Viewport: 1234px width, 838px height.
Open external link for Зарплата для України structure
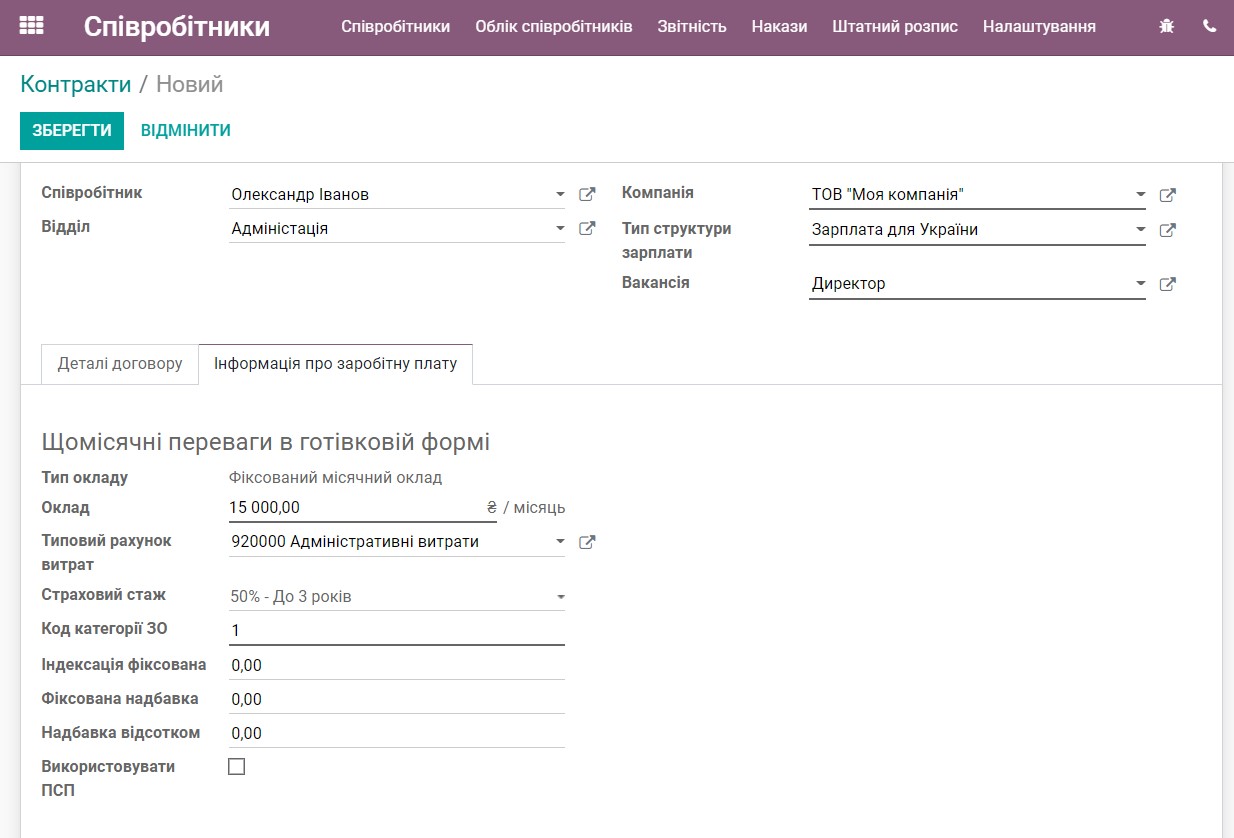point(1168,229)
